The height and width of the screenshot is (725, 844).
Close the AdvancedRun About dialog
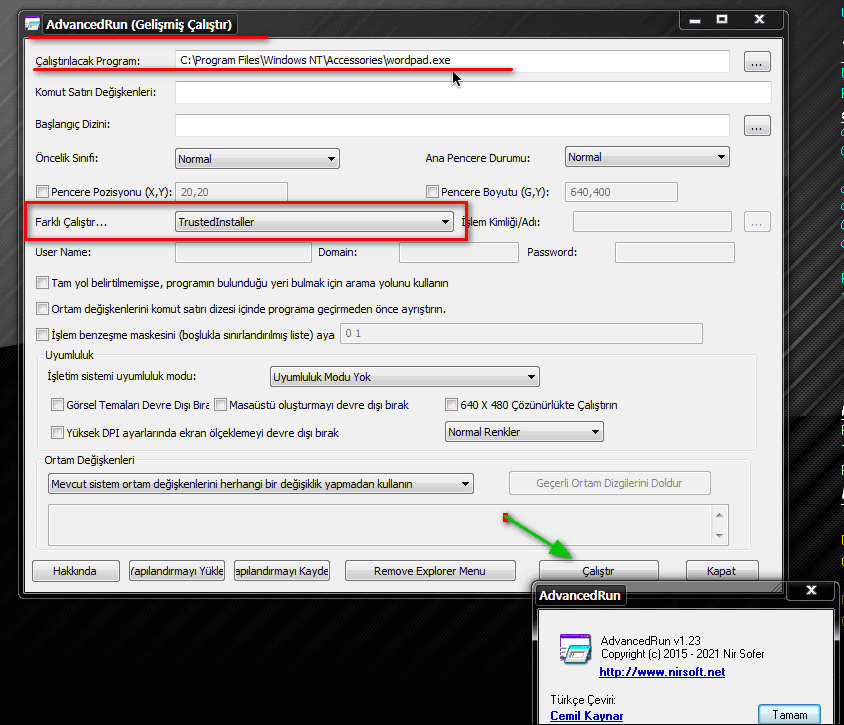(811, 590)
